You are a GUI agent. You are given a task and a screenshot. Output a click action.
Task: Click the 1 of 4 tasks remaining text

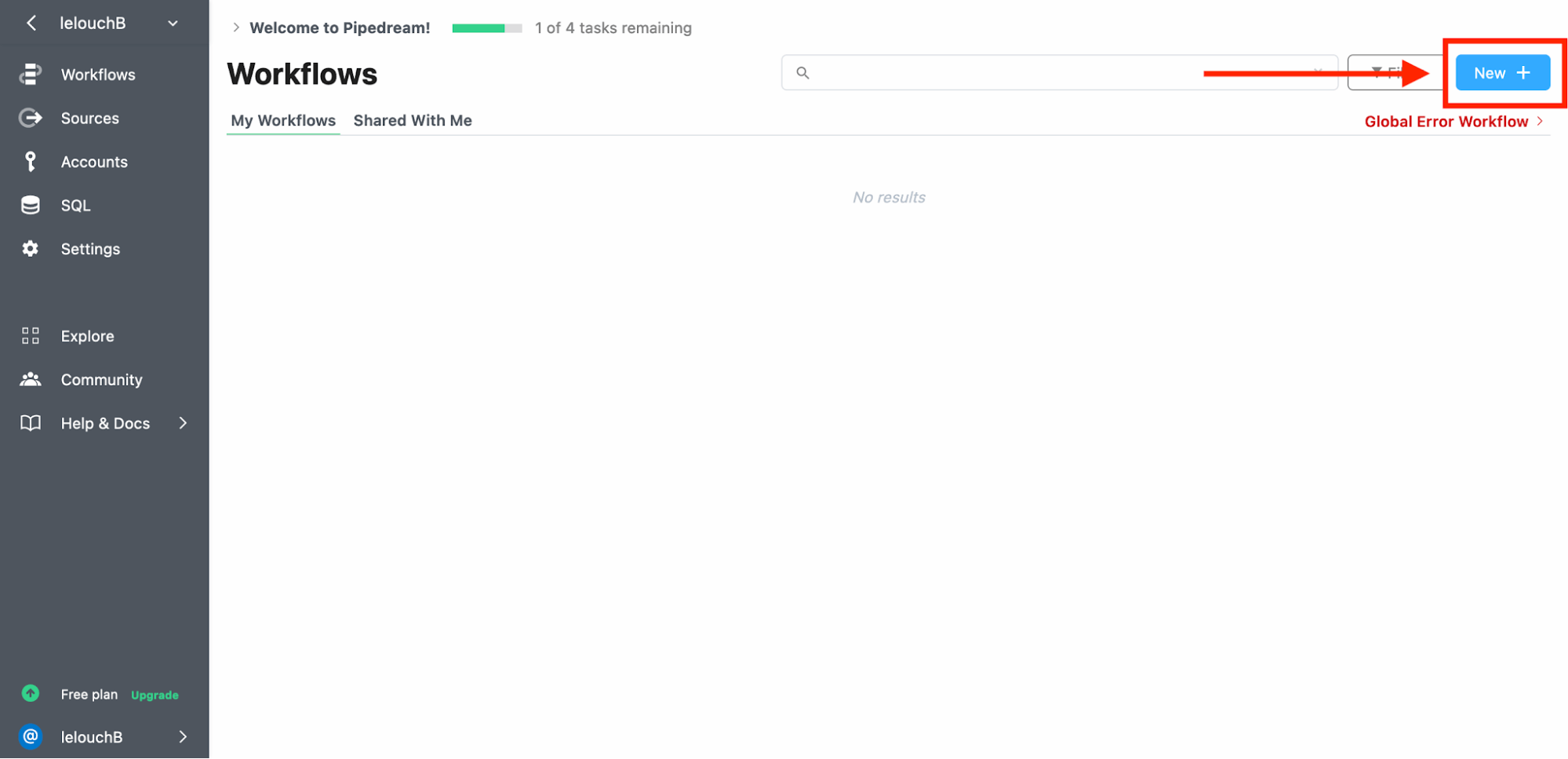coord(613,28)
